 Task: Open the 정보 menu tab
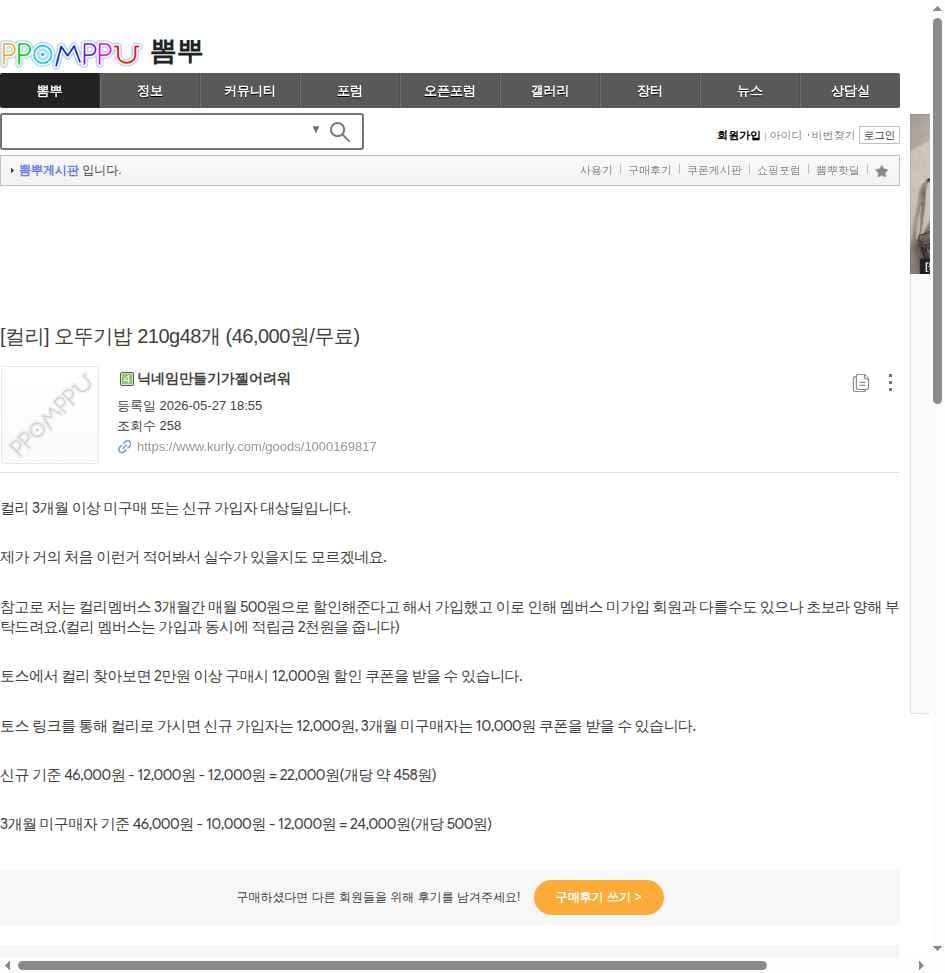tap(150, 91)
